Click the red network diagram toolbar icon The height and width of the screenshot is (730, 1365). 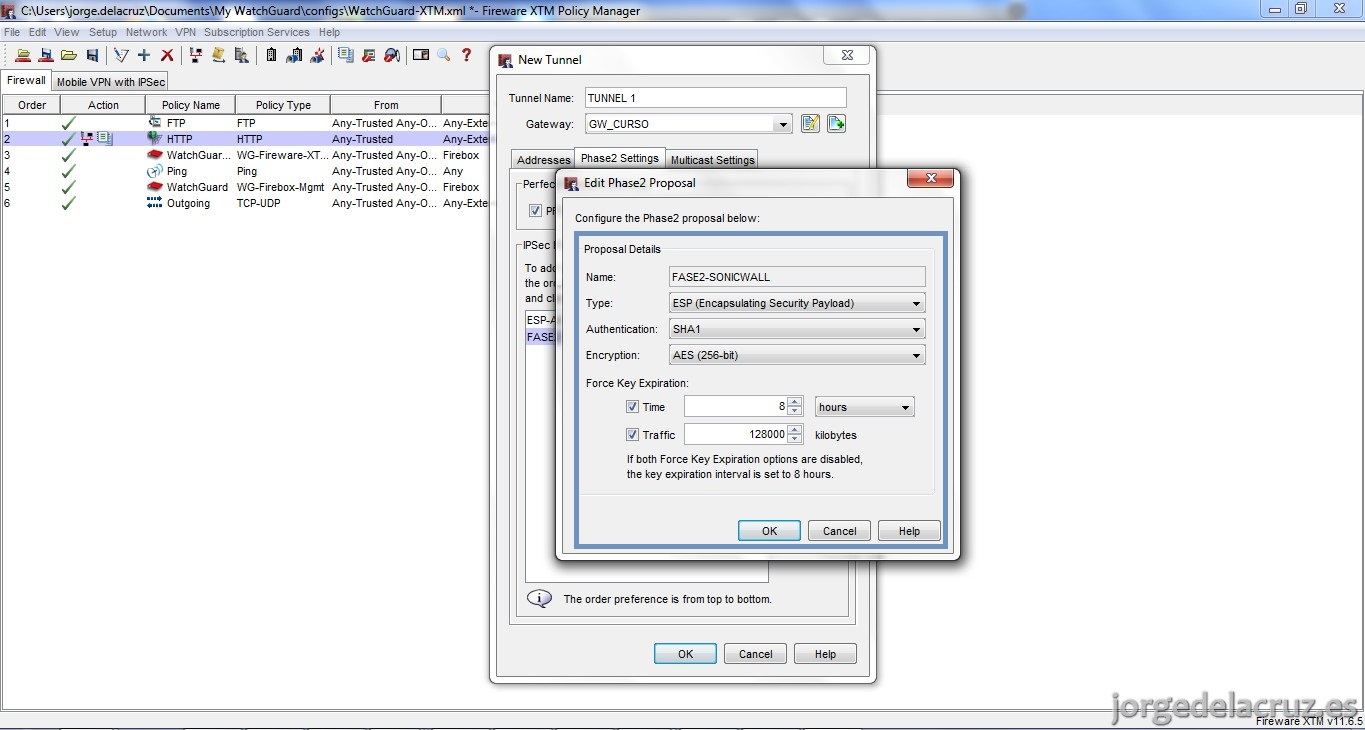point(195,55)
